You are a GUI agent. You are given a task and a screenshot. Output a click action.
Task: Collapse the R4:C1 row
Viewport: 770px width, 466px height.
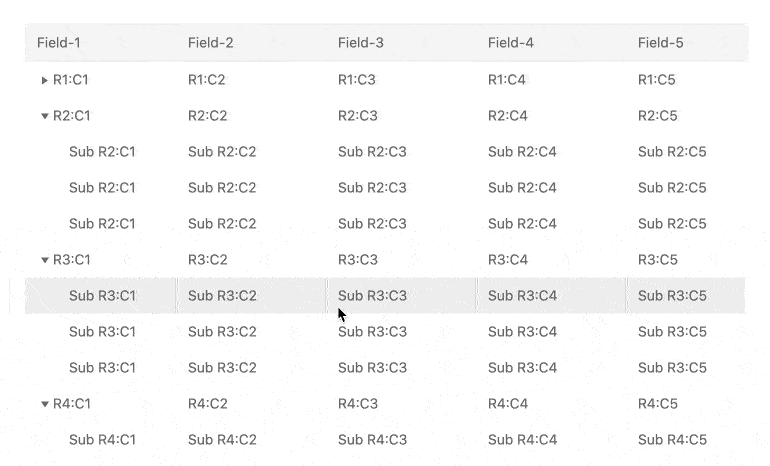coord(44,404)
